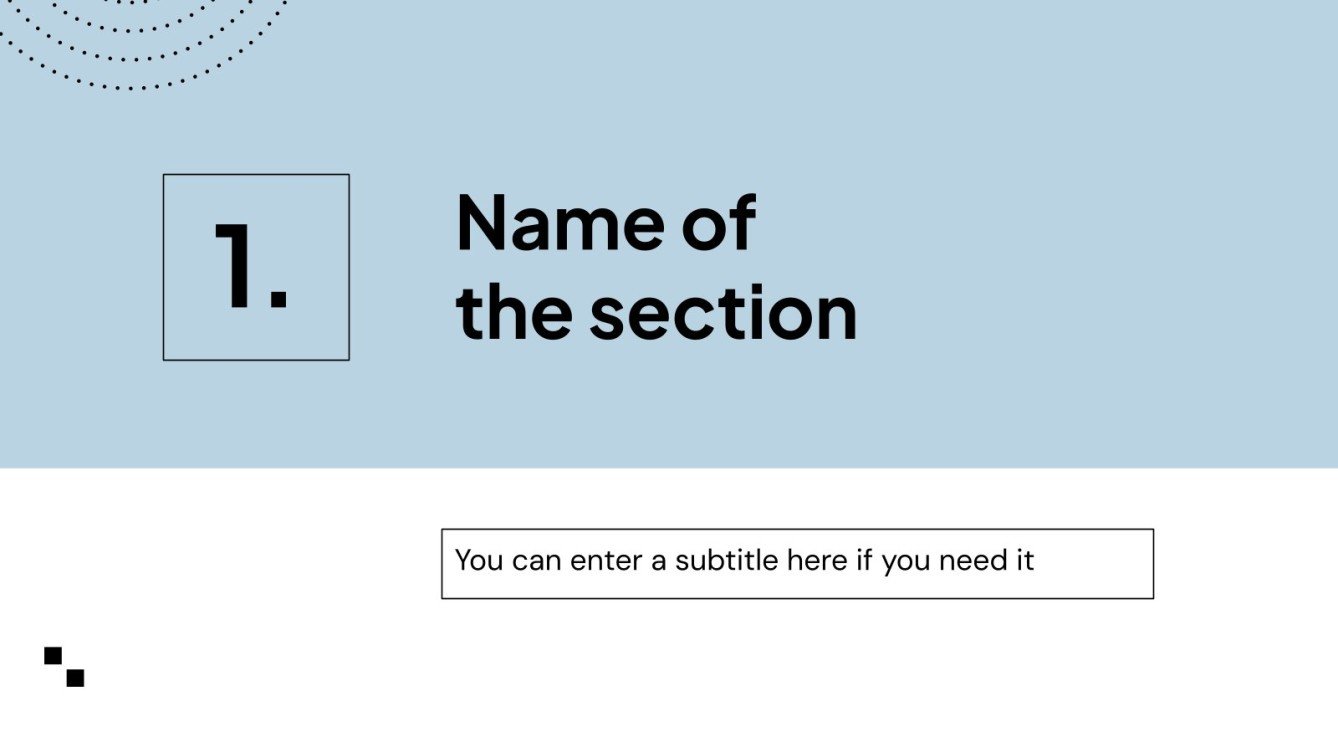Click the upper black square of the logo
1338x753 pixels.
pos(53,656)
